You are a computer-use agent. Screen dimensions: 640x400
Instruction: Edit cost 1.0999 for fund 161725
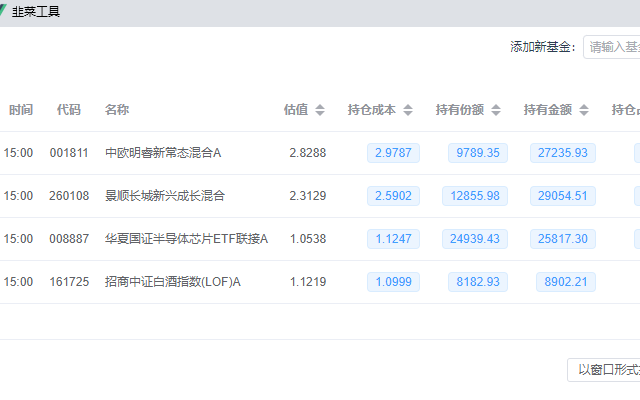[x=393, y=282]
